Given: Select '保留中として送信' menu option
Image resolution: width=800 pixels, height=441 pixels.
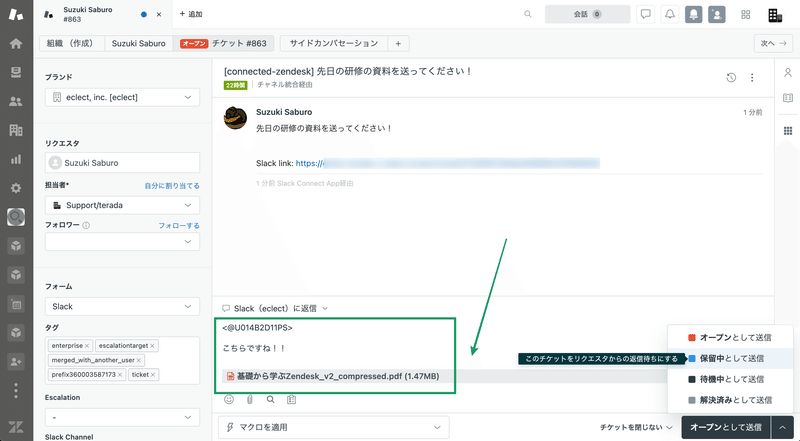Looking at the screenshot, I should coord(730,358).
